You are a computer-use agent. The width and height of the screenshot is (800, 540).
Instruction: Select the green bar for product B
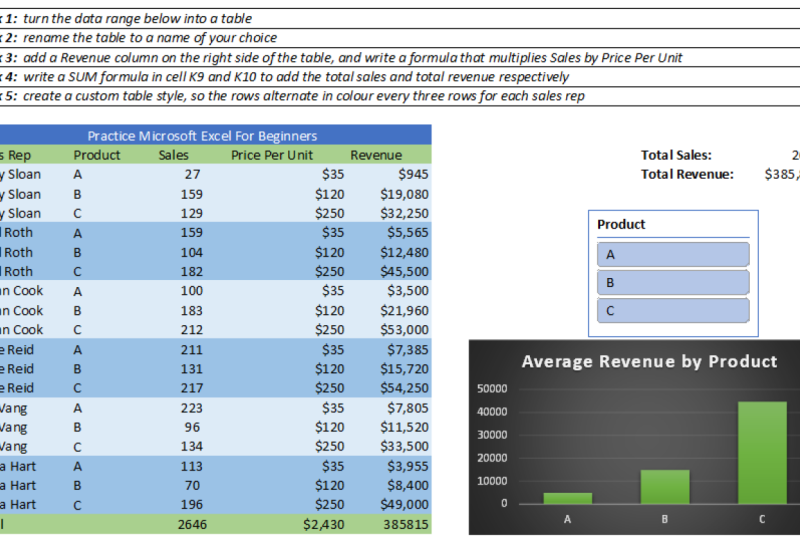pyautogui.click(x=665, y=487)
